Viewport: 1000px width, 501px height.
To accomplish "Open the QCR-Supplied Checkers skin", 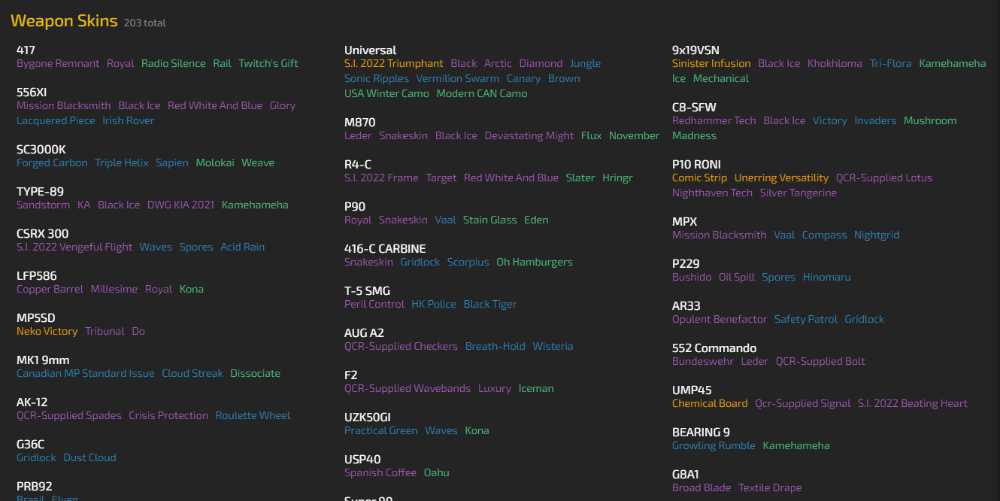I will click(x=401, y=347).
